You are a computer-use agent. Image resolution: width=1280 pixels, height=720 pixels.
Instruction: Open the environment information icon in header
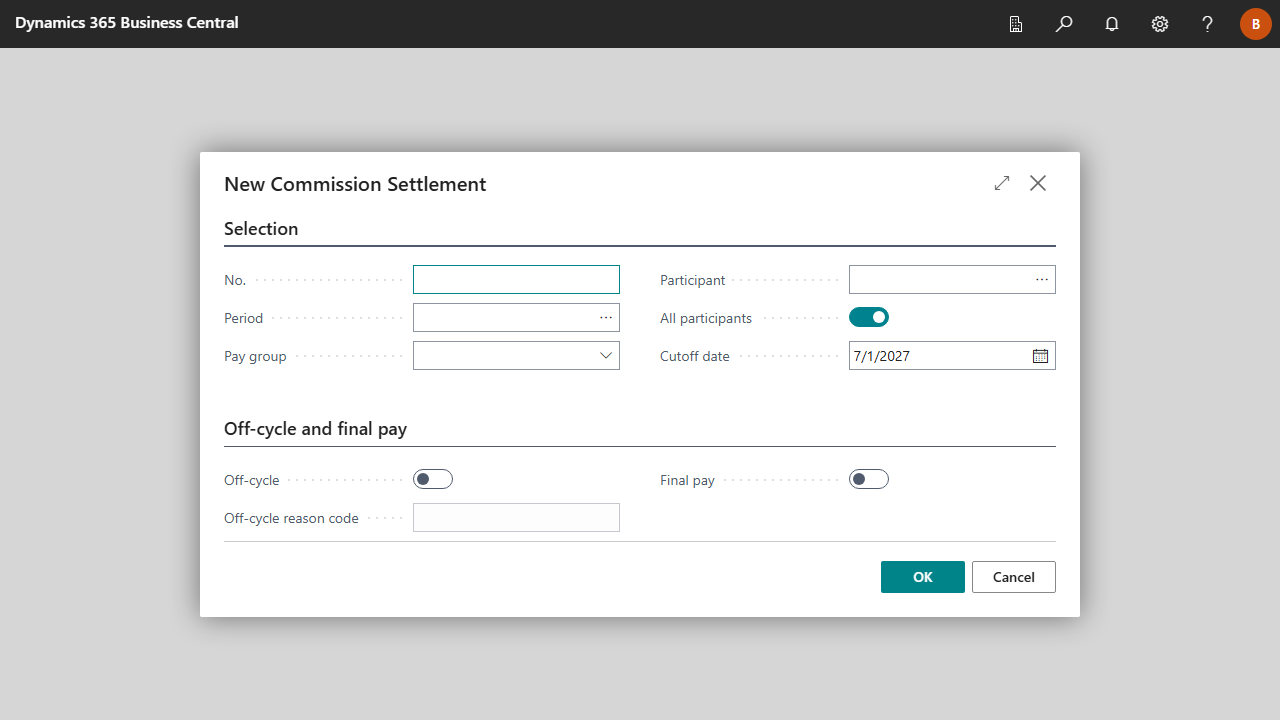point(1016,24)
